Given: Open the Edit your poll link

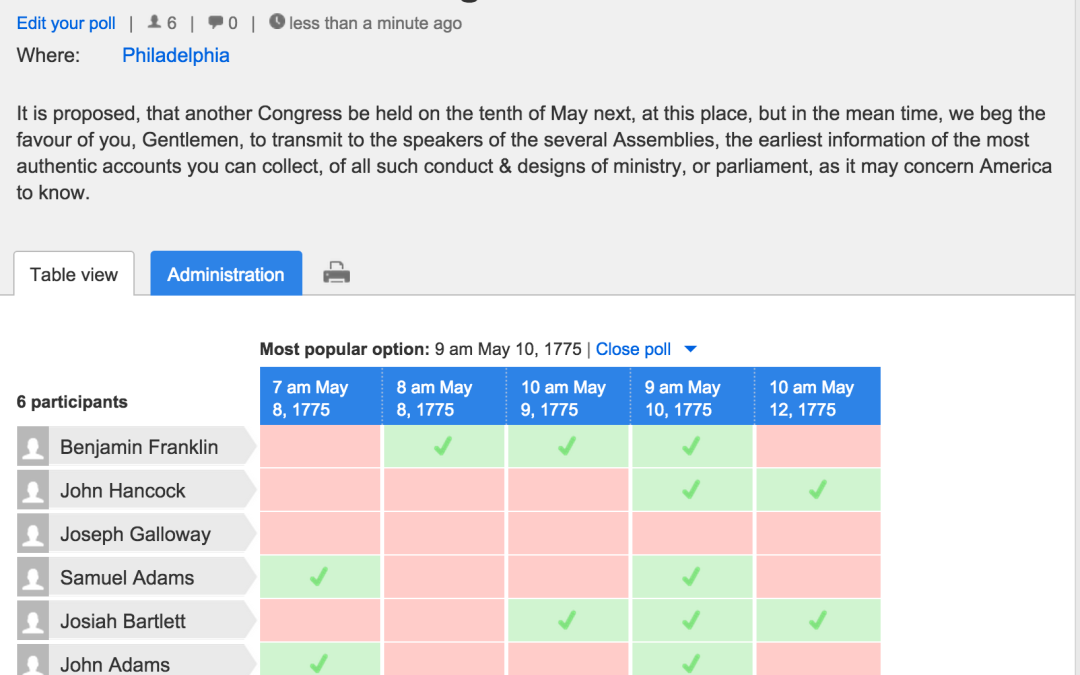Looking at the screenshot, I should (66, 23).
